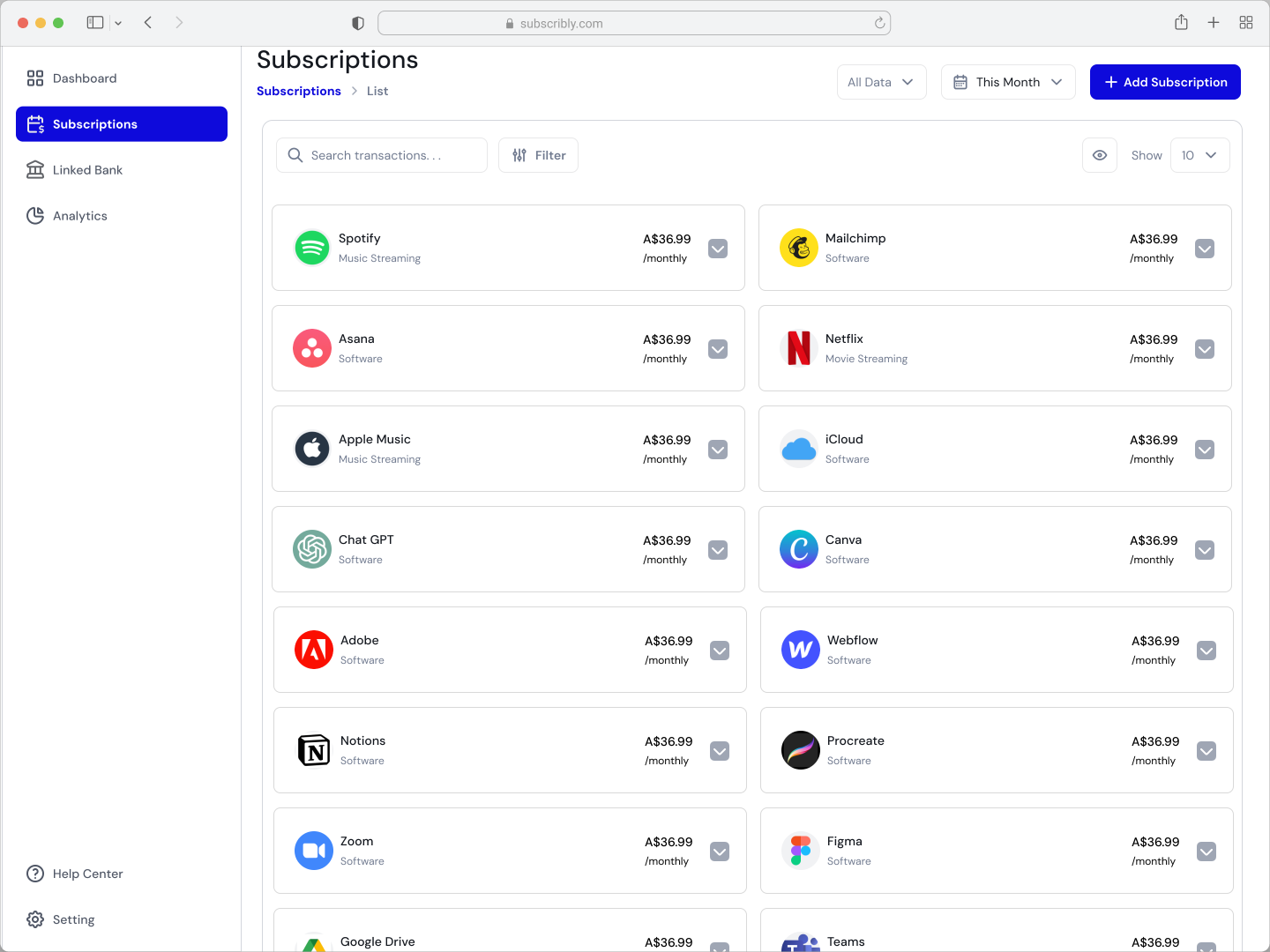This screenshot has height=952, width=1270.
Task: Open a new browser tab with plus icon
Action: pyautogui.click(x=1214, y=23)
